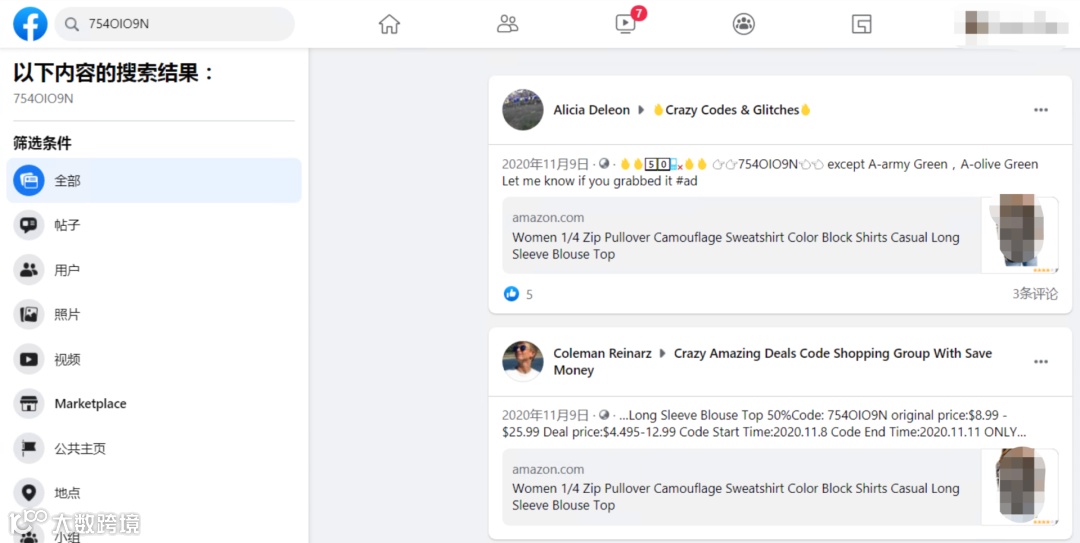Open the Gaming icon in top bar
The image size is (1080, 543).
coord(862,24)
